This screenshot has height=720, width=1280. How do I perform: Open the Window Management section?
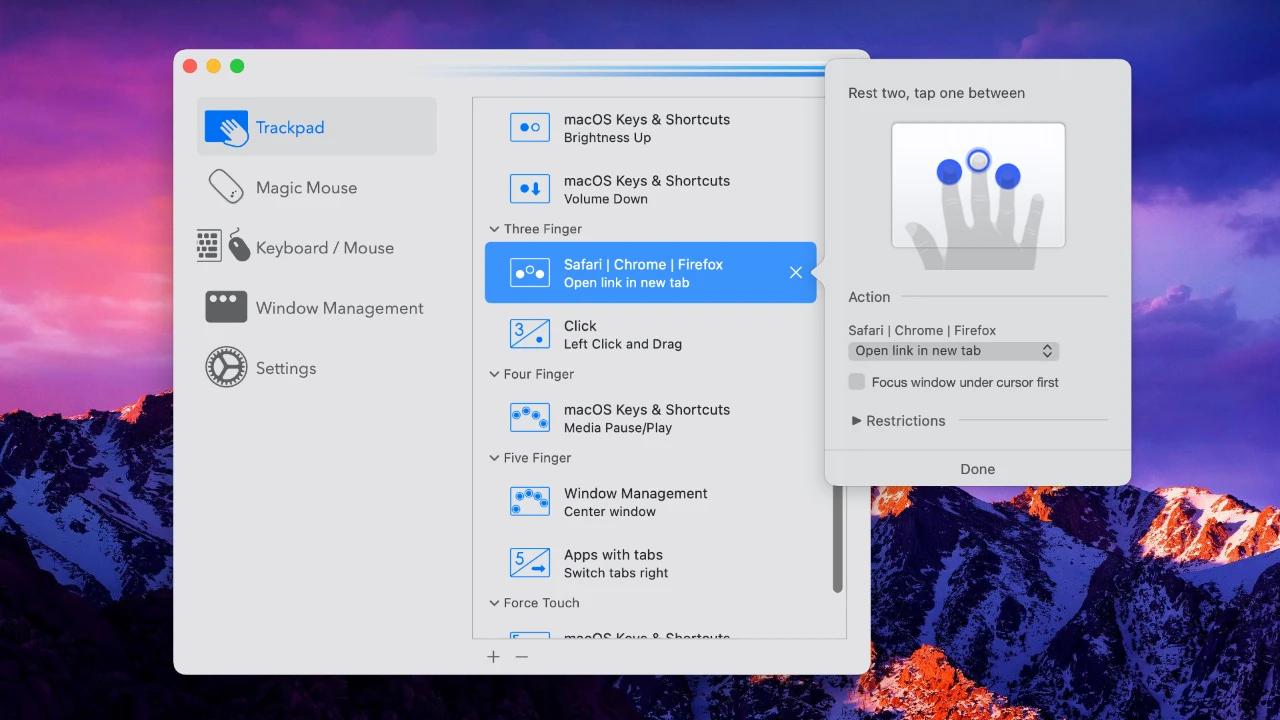pos(317,307)
